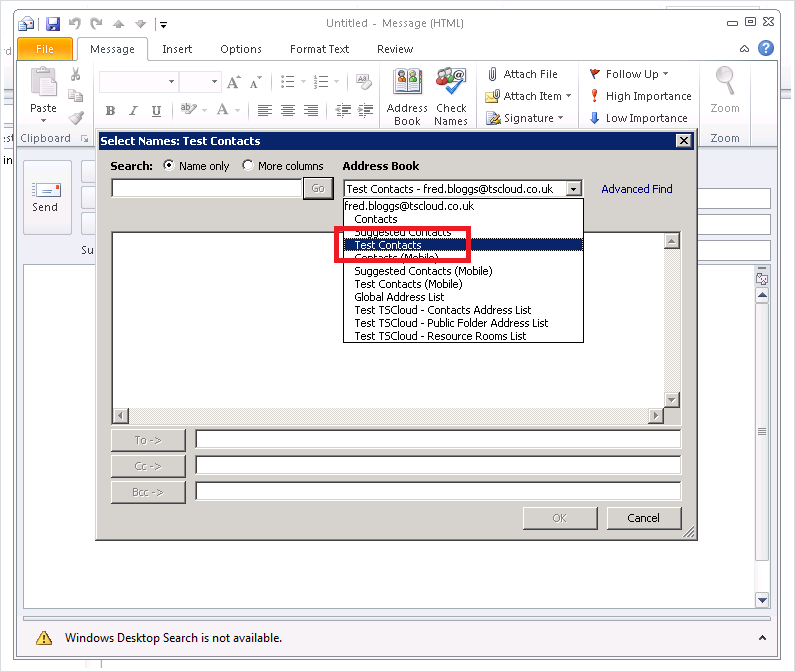Select Global Address List entry
This screenshot has width=795, height=672.
(399, 297)
